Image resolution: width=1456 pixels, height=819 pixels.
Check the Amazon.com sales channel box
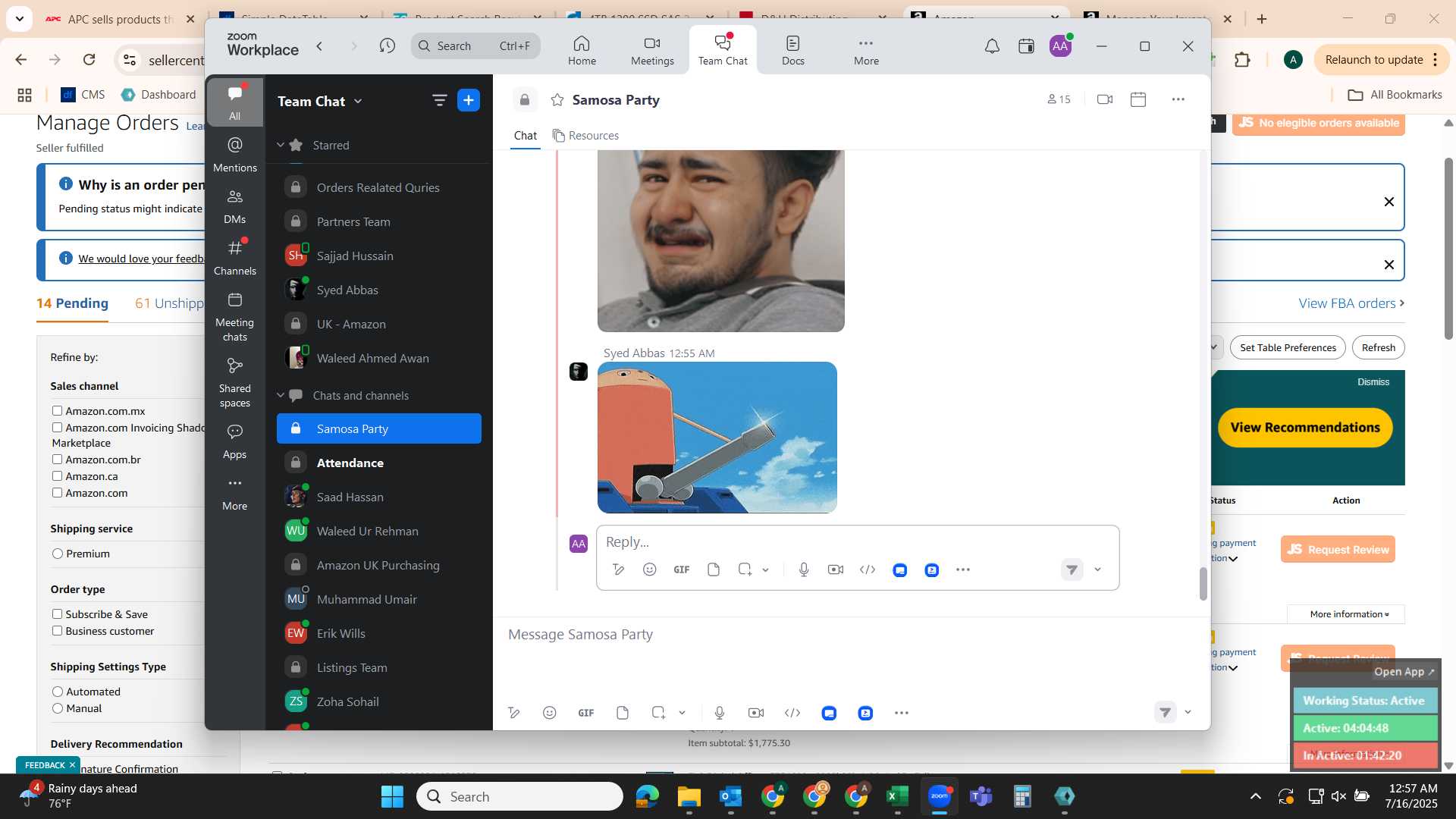point(57,493)
